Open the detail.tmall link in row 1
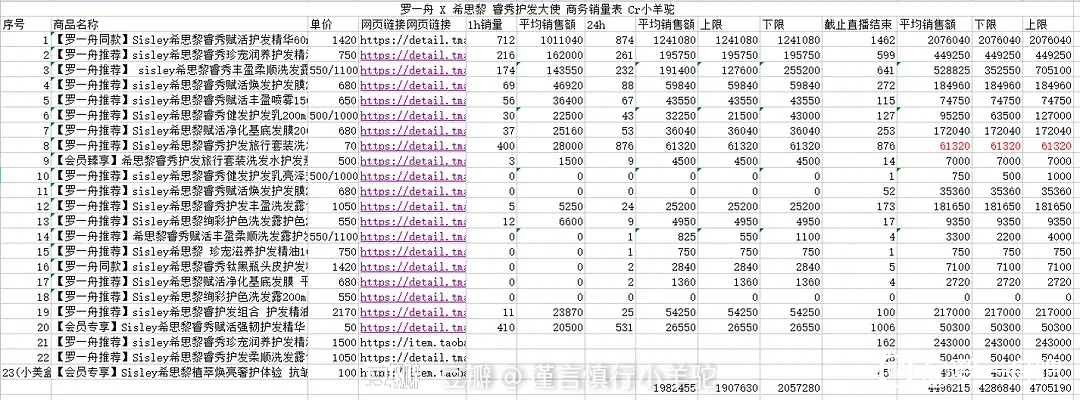The width and height of the screenshot is (1080, 400). click(x=412, y=40)
